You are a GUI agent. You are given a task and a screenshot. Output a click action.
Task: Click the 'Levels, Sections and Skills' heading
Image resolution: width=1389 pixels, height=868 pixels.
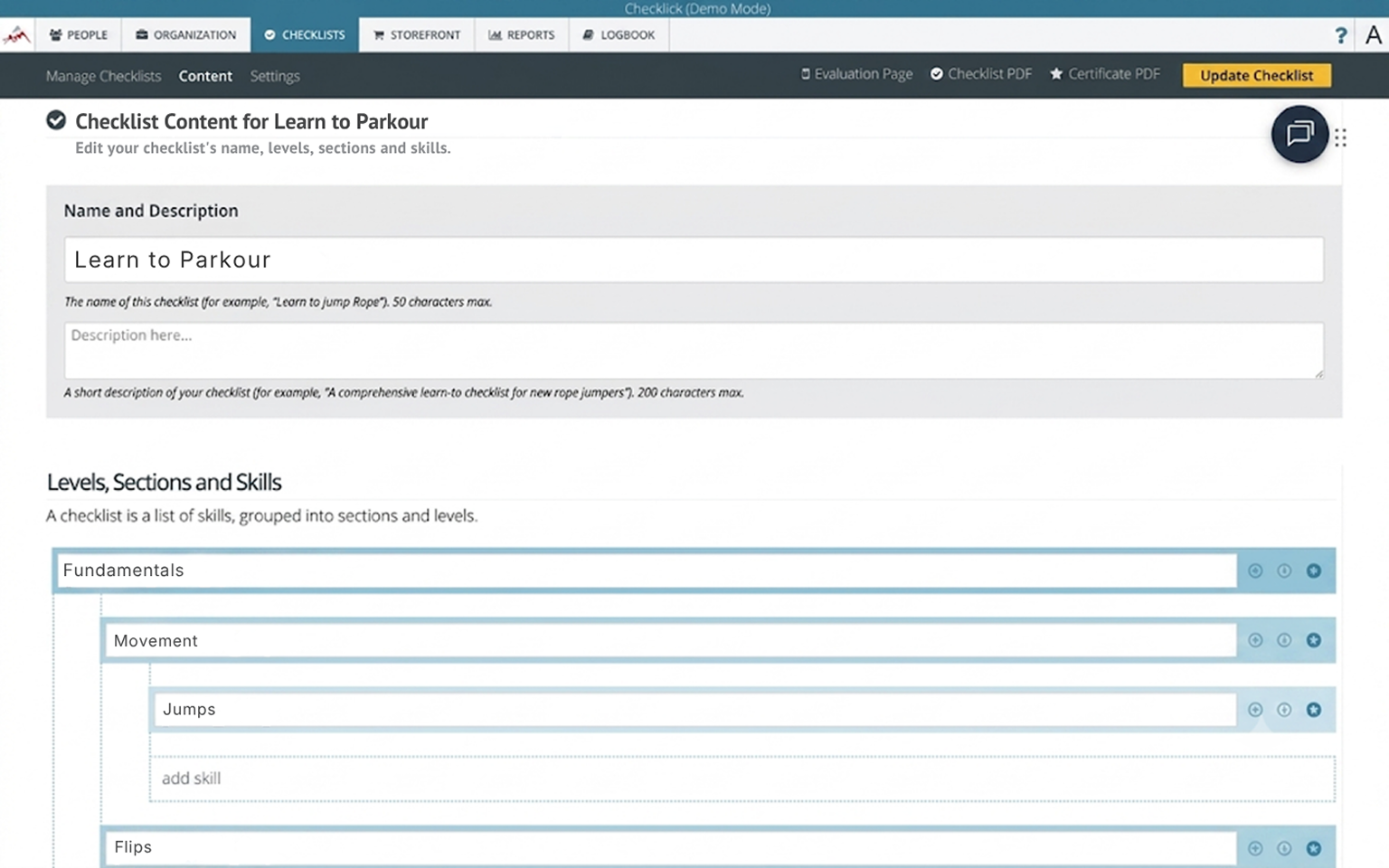click(x=164, y=482)
